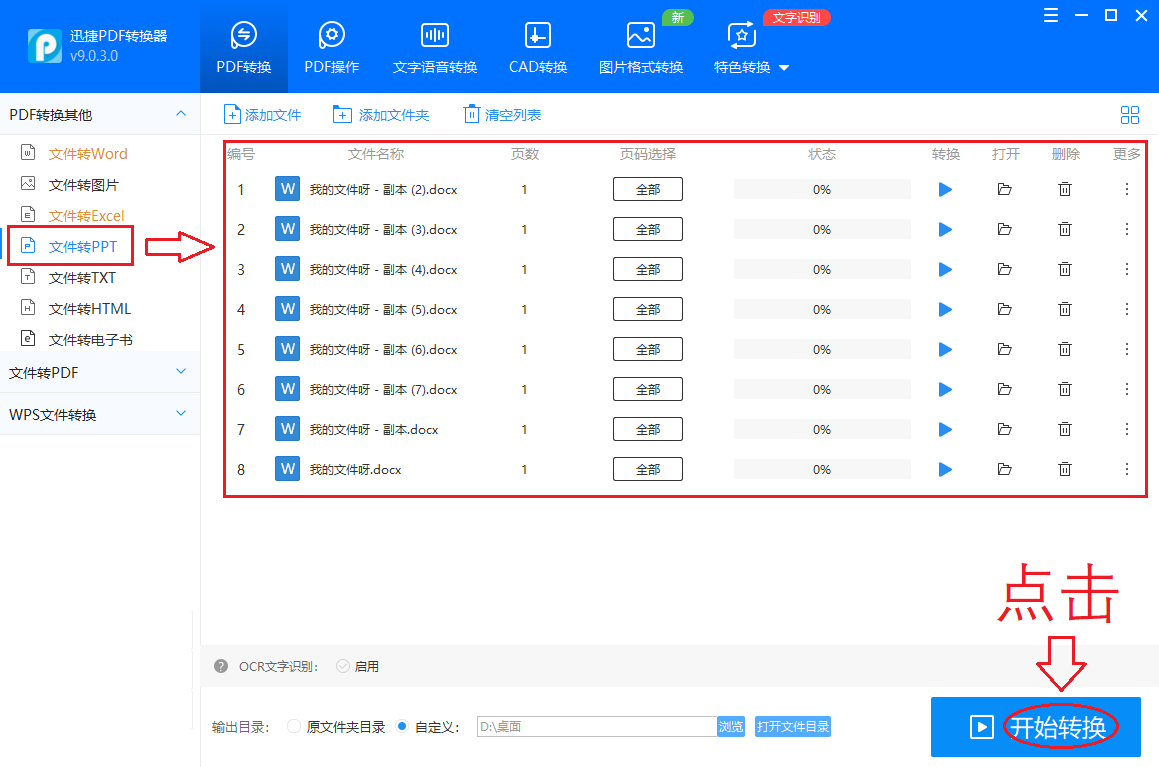This screenshot has height=767, width=1159.
Task: Select 原文件夹目录 radio option
Action: coord(294,727)
